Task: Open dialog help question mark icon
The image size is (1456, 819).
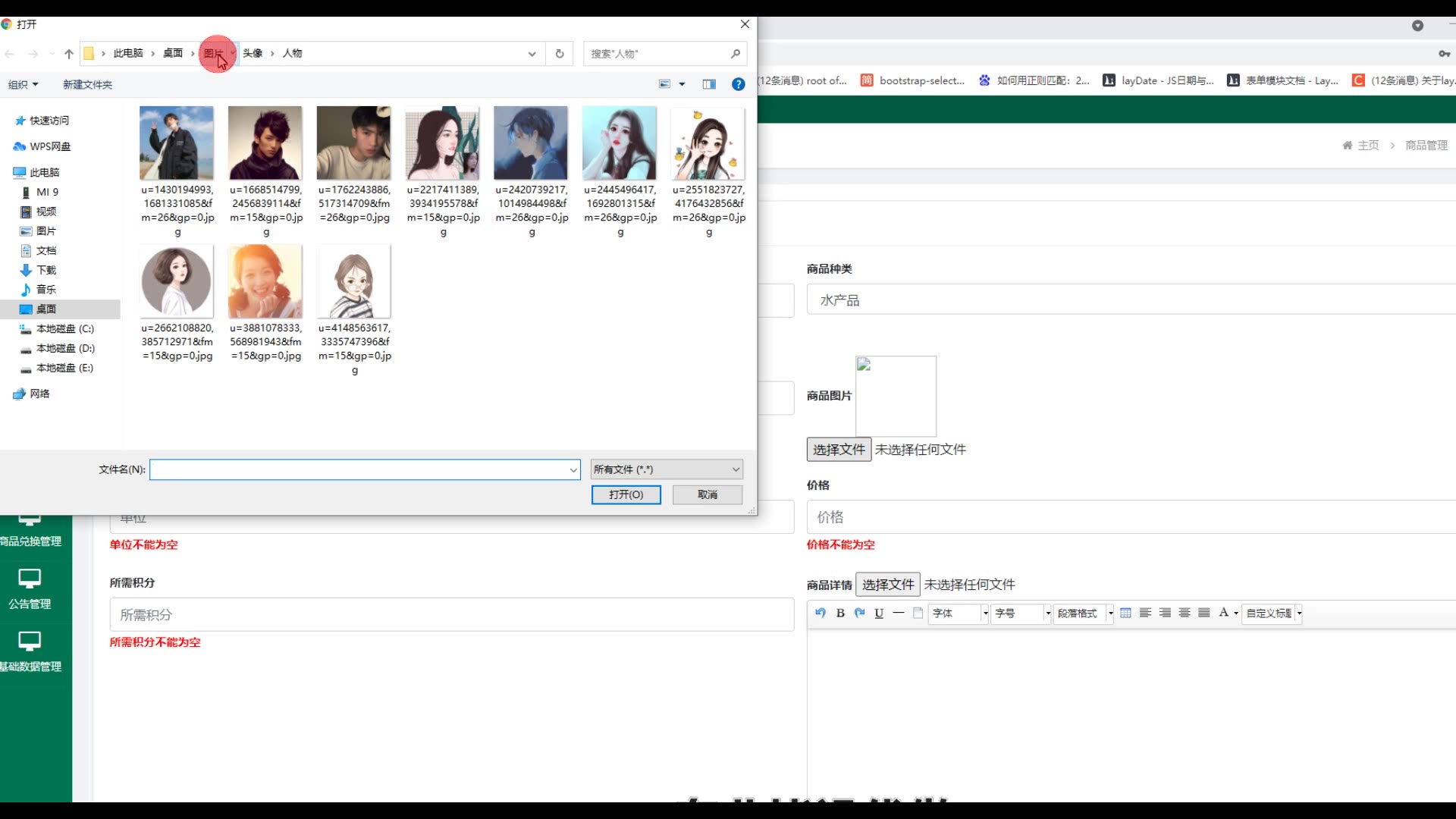Action: 738,84
